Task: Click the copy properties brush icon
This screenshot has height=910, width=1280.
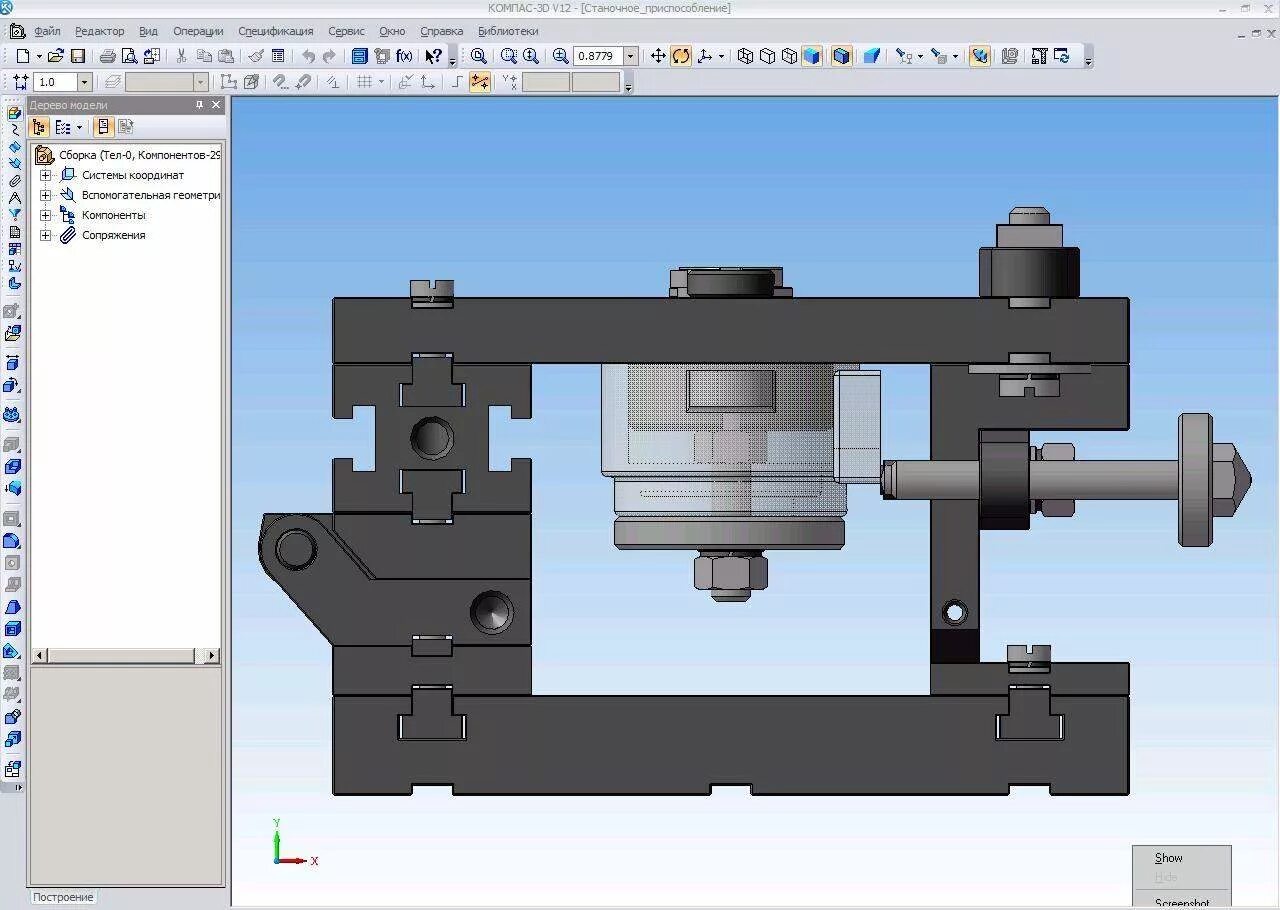Action: click(x=256, y=56)
